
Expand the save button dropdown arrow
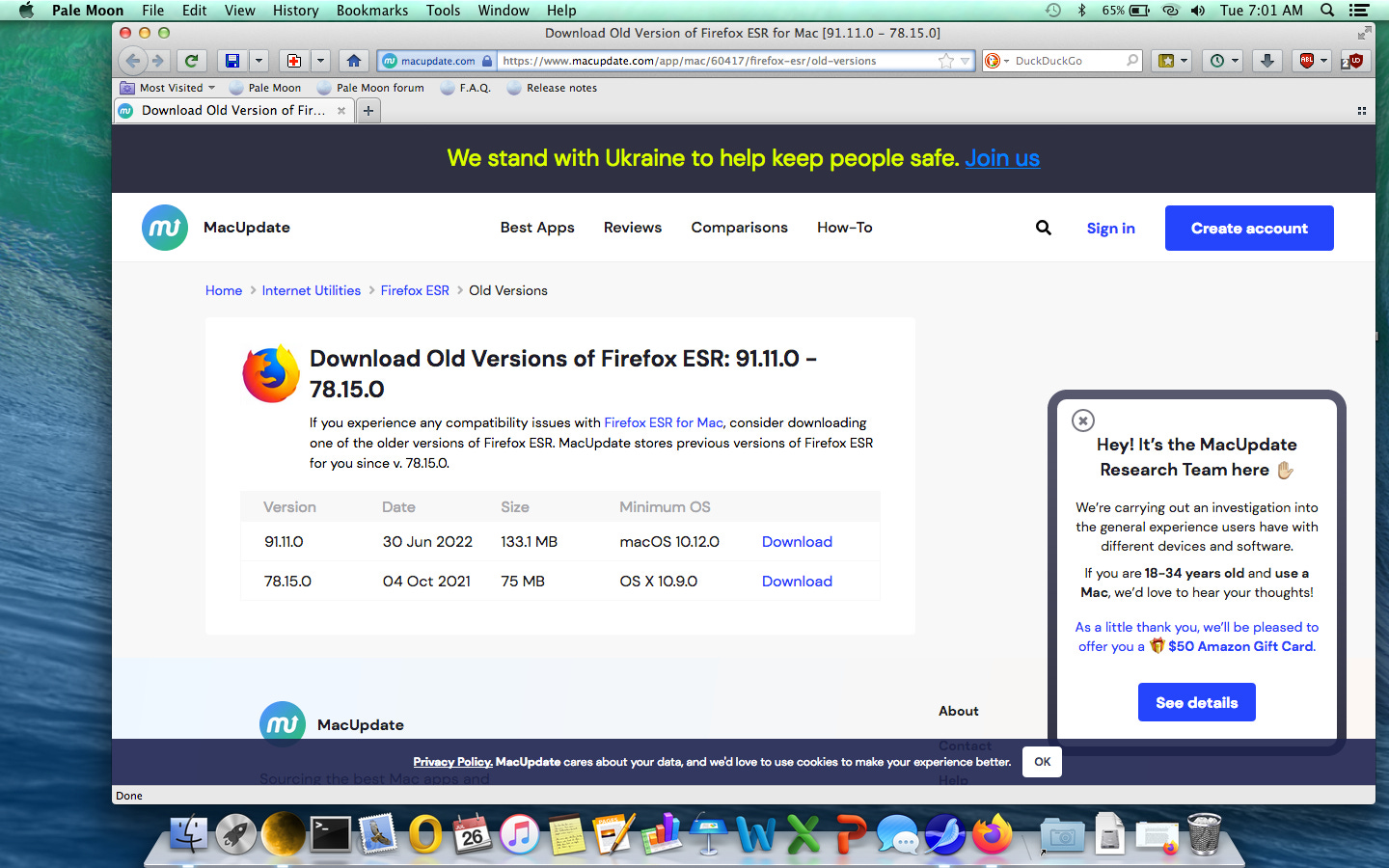[x=259, y=61]
